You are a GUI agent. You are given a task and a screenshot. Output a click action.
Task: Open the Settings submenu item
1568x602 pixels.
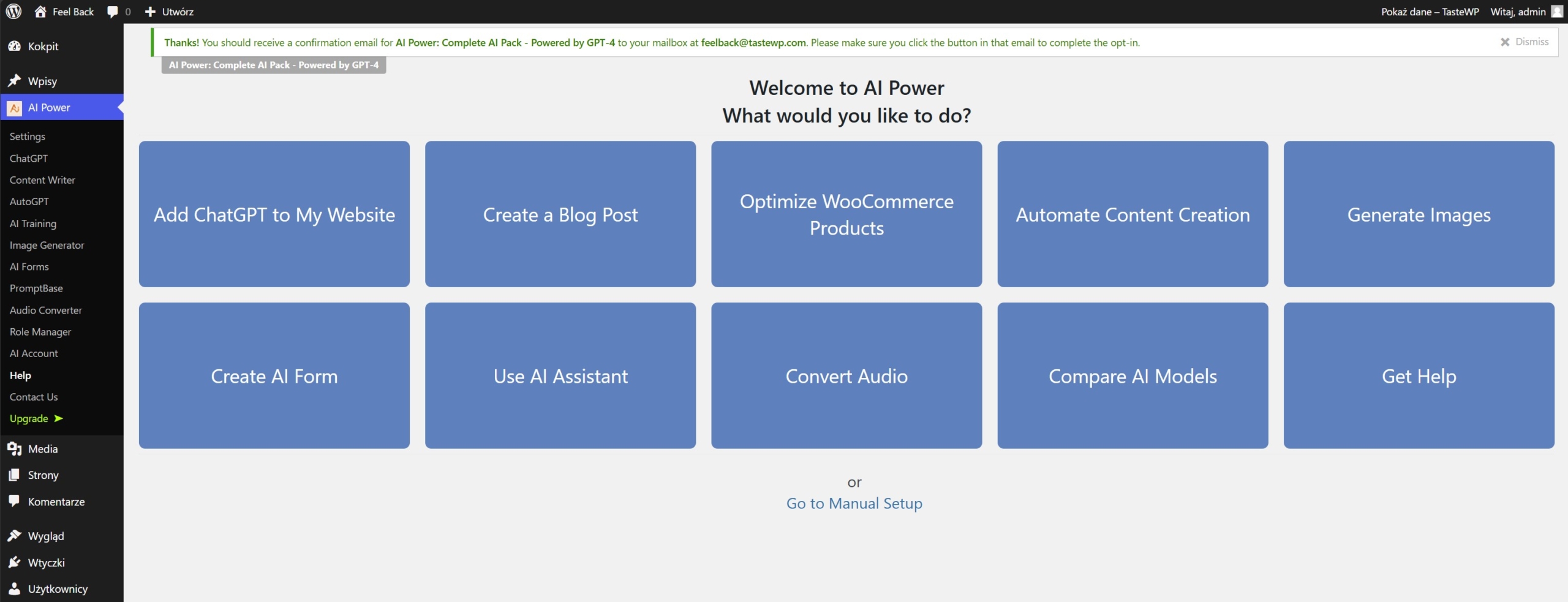28,136
